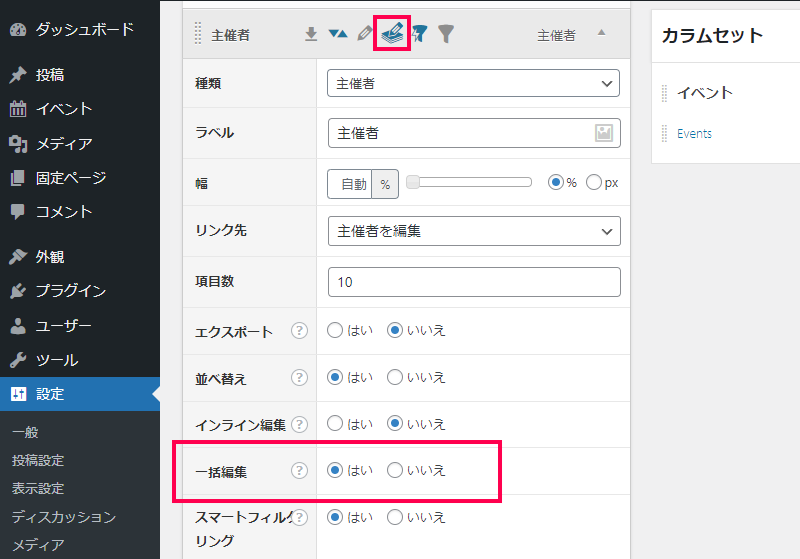Open the 投稿設定 submenu link
800x559 pixels.
[38, 461]
